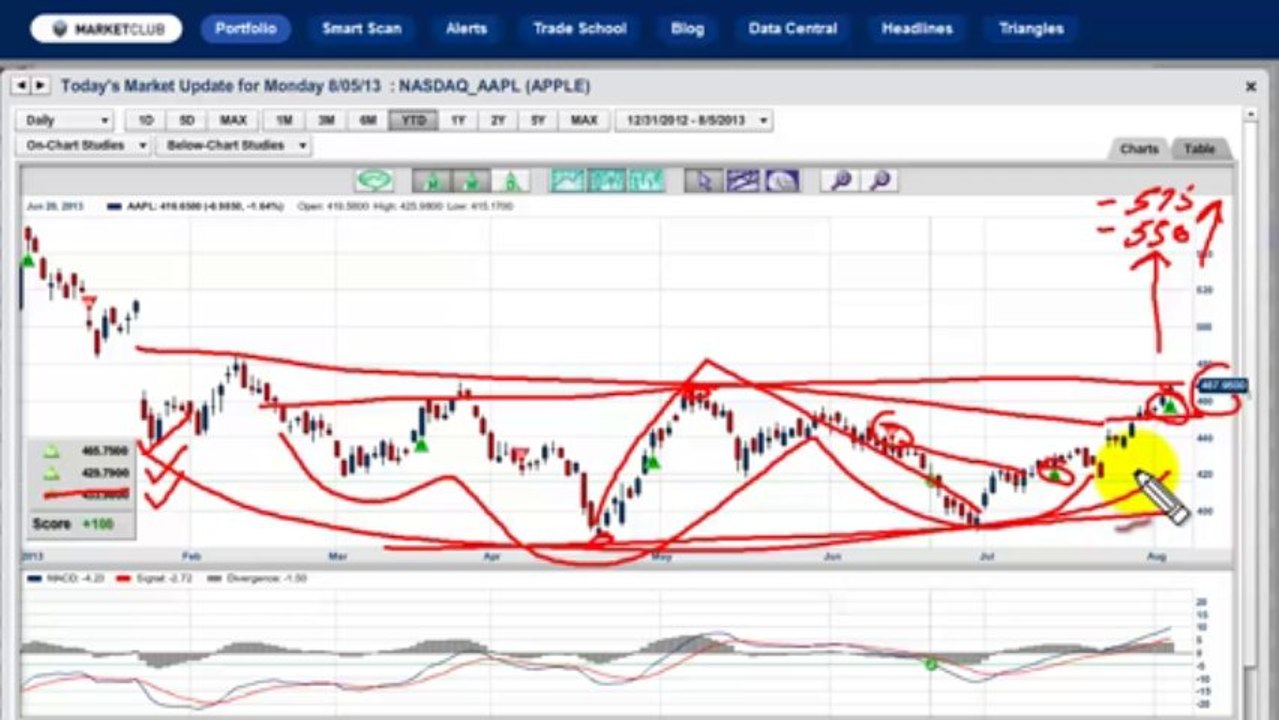Screen dimensions: 1279x720
Task: Go to the next chart with the right arrow
Action: [x=40, y=86]
